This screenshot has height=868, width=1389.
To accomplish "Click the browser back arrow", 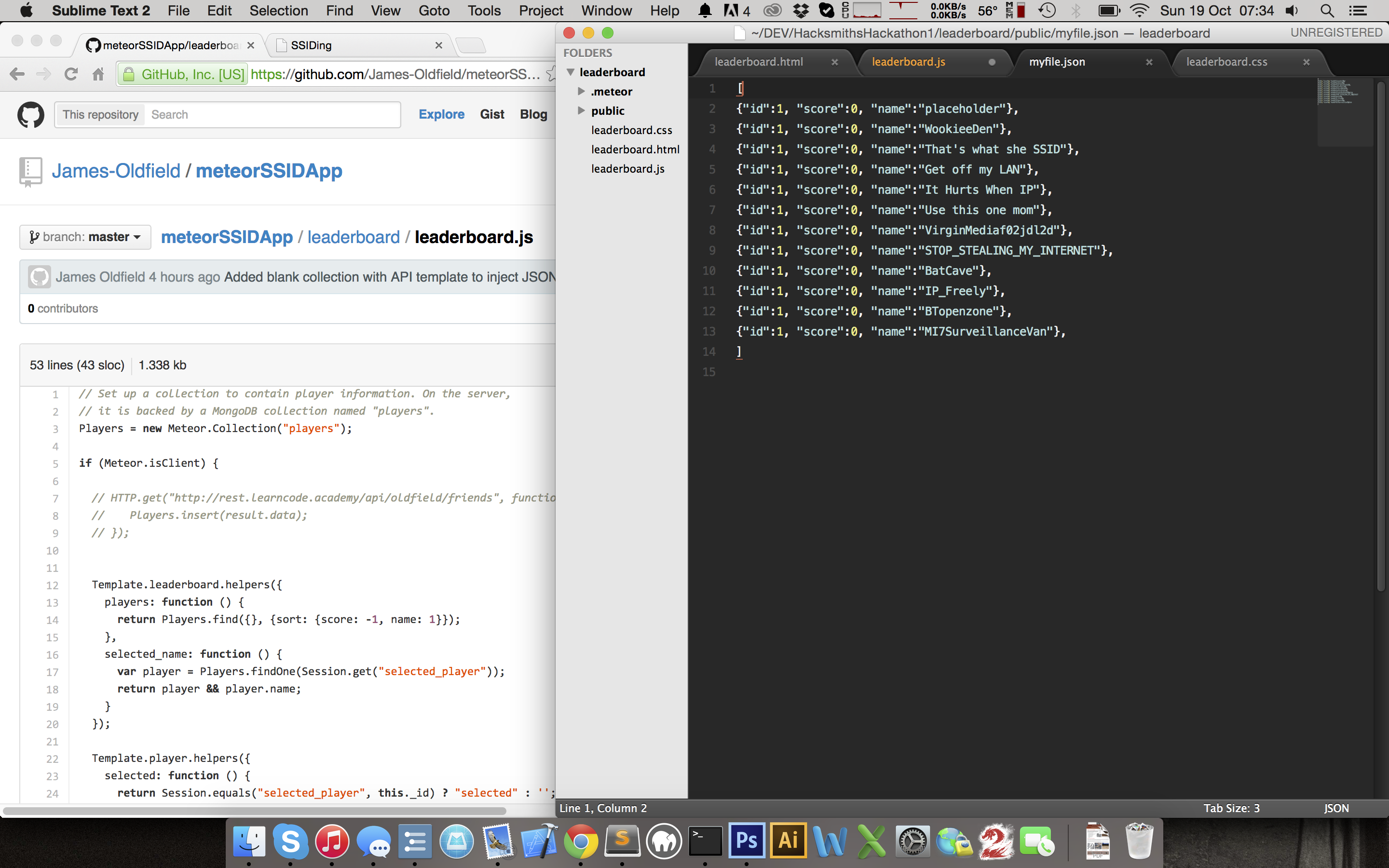I will coord(17,74).
